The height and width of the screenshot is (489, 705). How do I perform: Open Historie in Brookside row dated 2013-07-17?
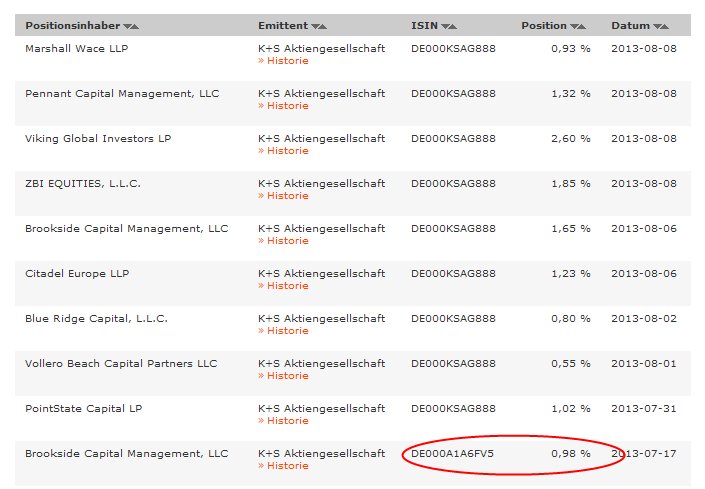[283, 466]
